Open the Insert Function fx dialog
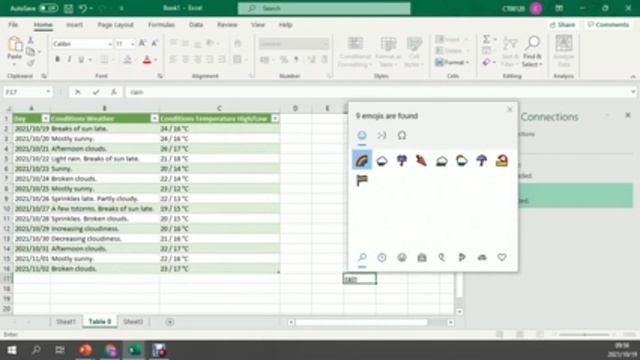The height and width of the screenshot is (360, 640). pyautogui.click(x=114, y=92)
